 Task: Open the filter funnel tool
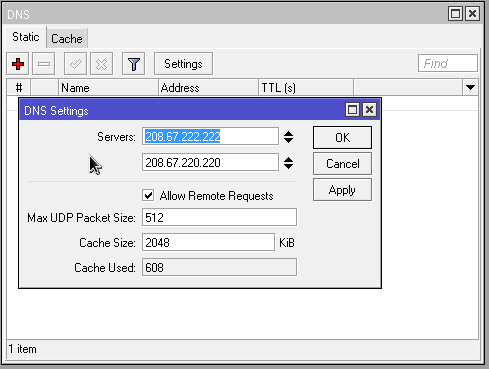tap(134, 64)
